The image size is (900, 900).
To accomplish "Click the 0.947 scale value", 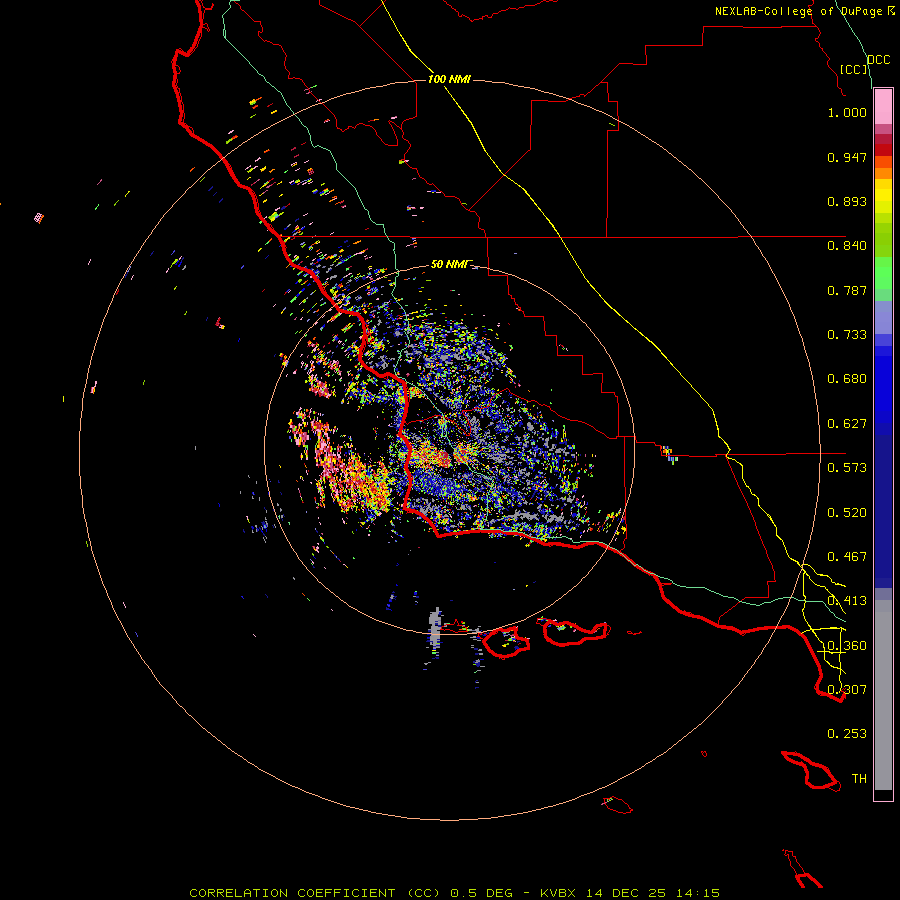I will click(x=847, y=157).
